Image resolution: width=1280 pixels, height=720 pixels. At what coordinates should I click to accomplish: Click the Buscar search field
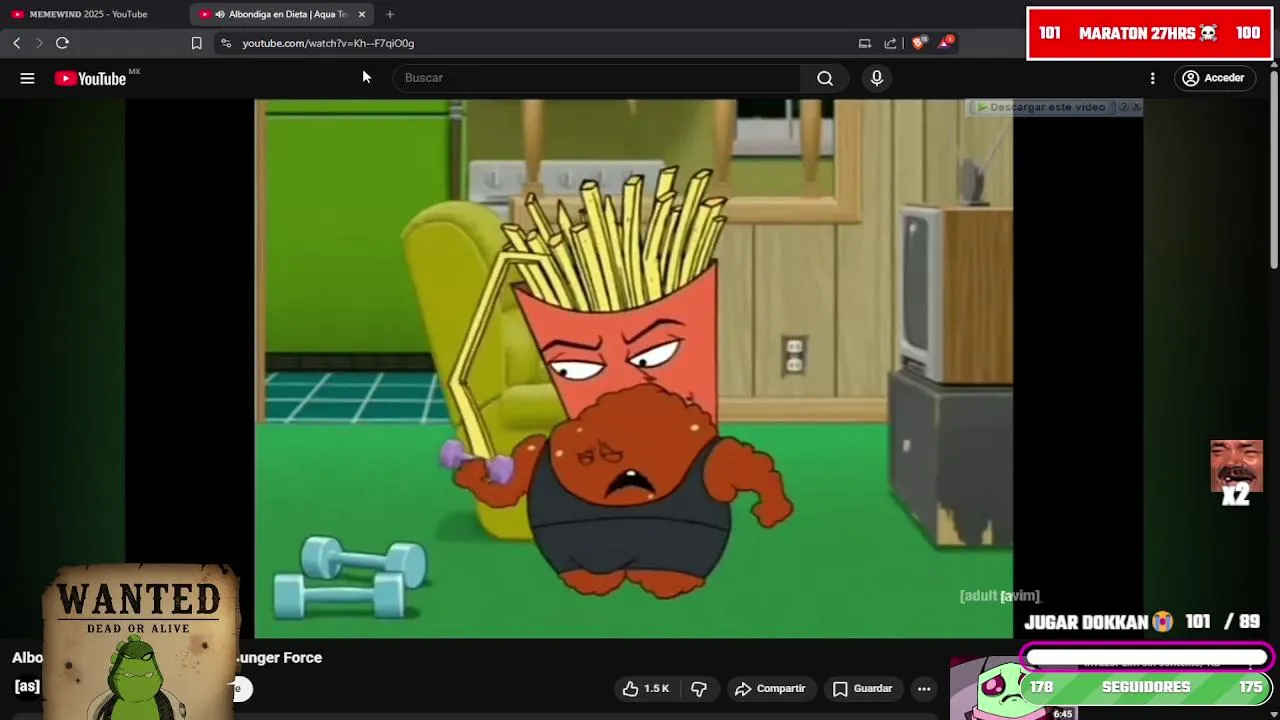click(596, 78)
